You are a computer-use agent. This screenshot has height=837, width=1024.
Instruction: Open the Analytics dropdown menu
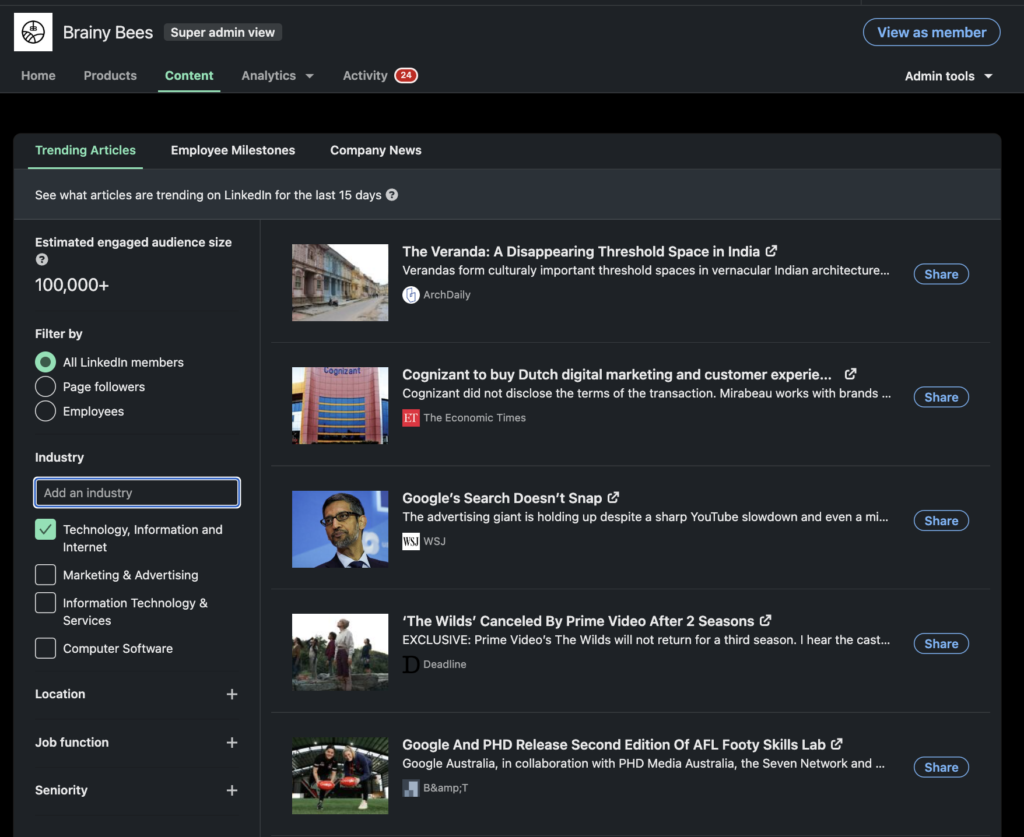277,76
